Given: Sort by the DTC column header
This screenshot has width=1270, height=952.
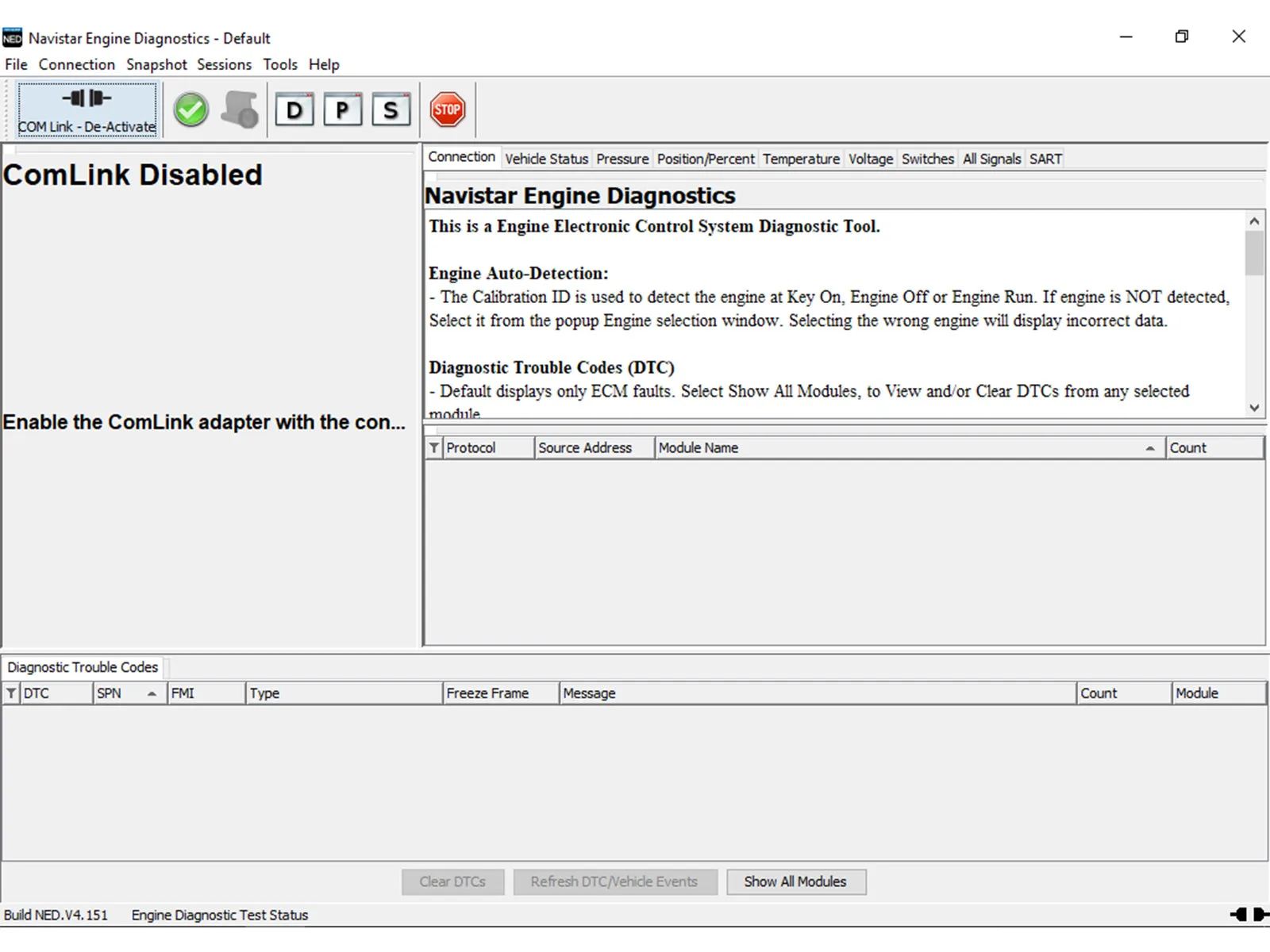Looking at the screenshot, I should (x=56, y=693).
